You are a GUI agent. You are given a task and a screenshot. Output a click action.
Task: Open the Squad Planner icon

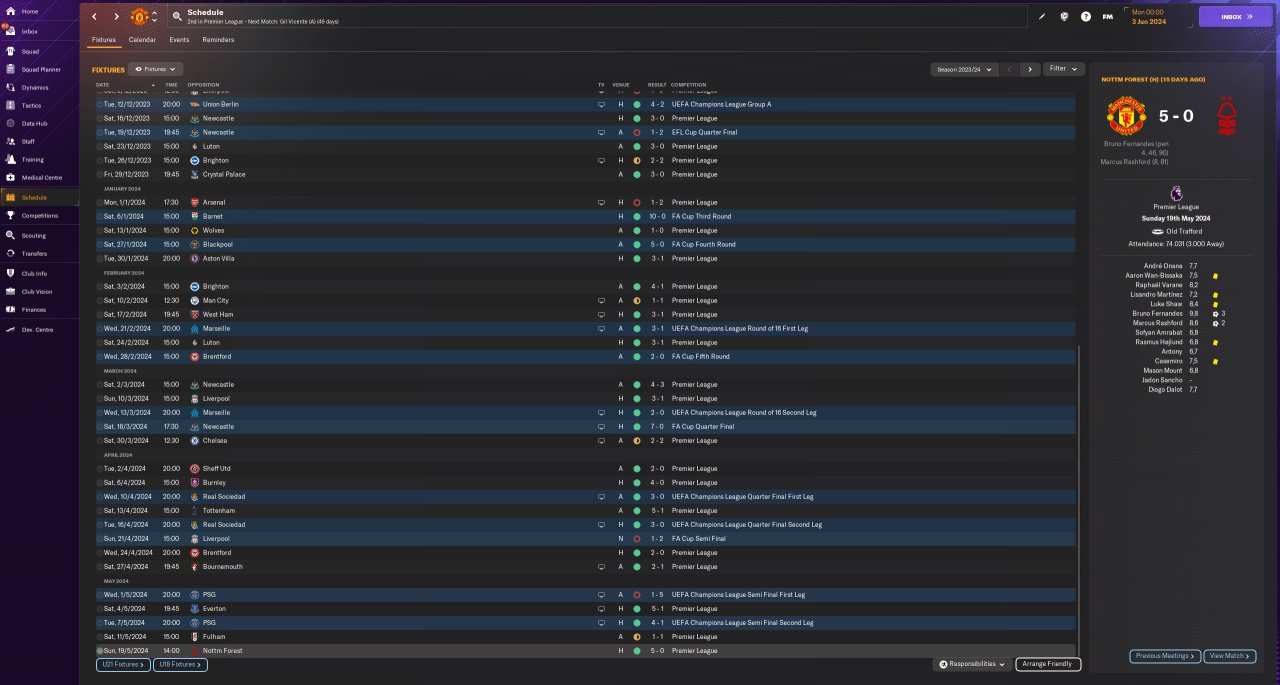coord(9,69)
